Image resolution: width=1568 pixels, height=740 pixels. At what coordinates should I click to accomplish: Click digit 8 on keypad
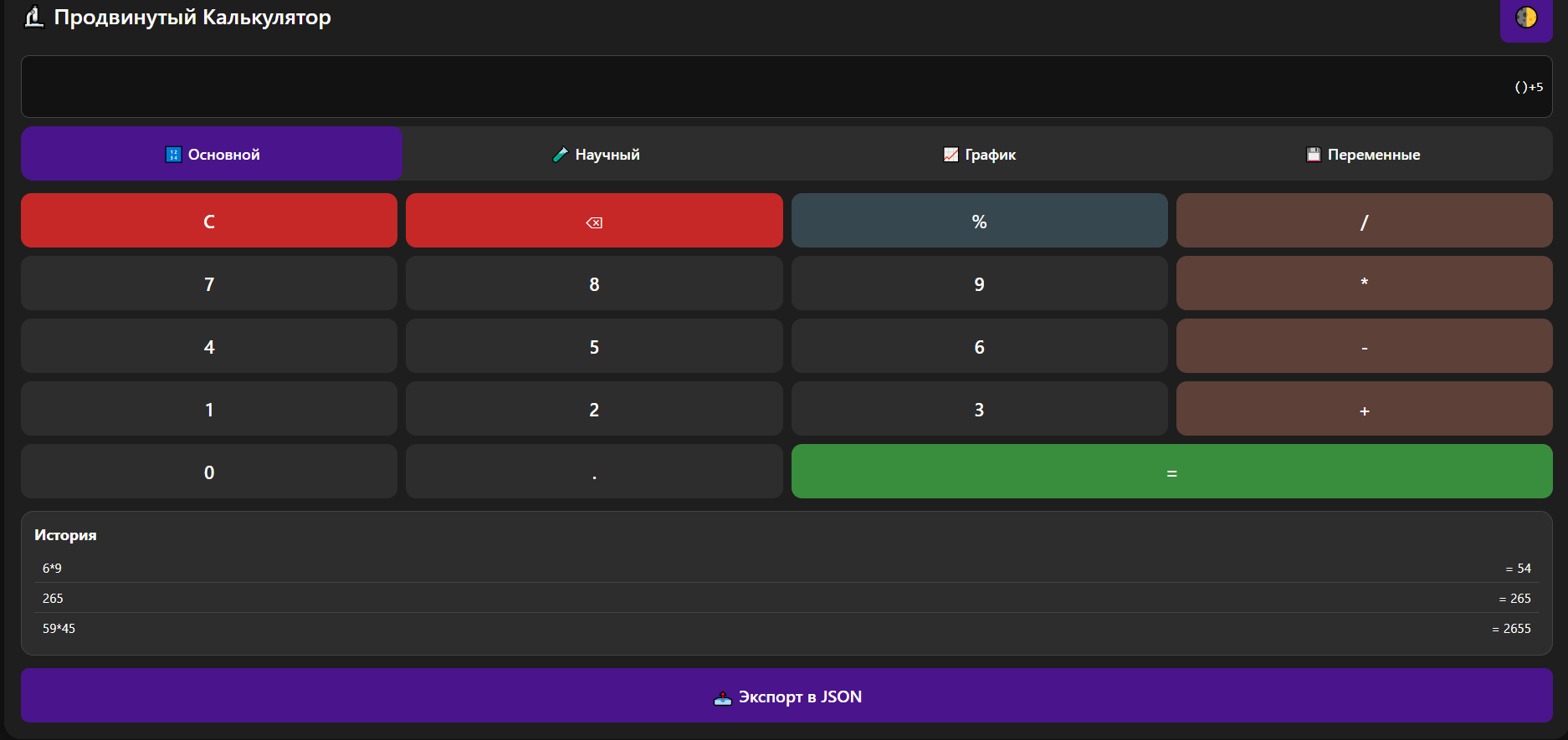point(594,283)
